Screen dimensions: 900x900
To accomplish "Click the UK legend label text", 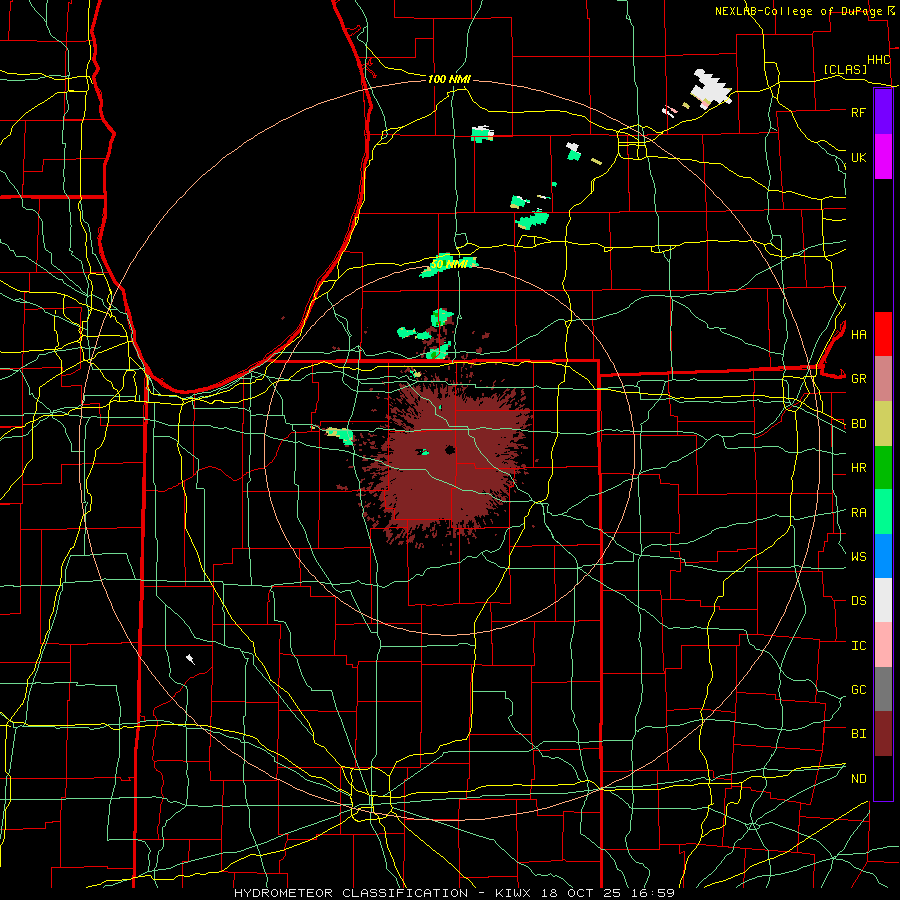I will 859,157.
